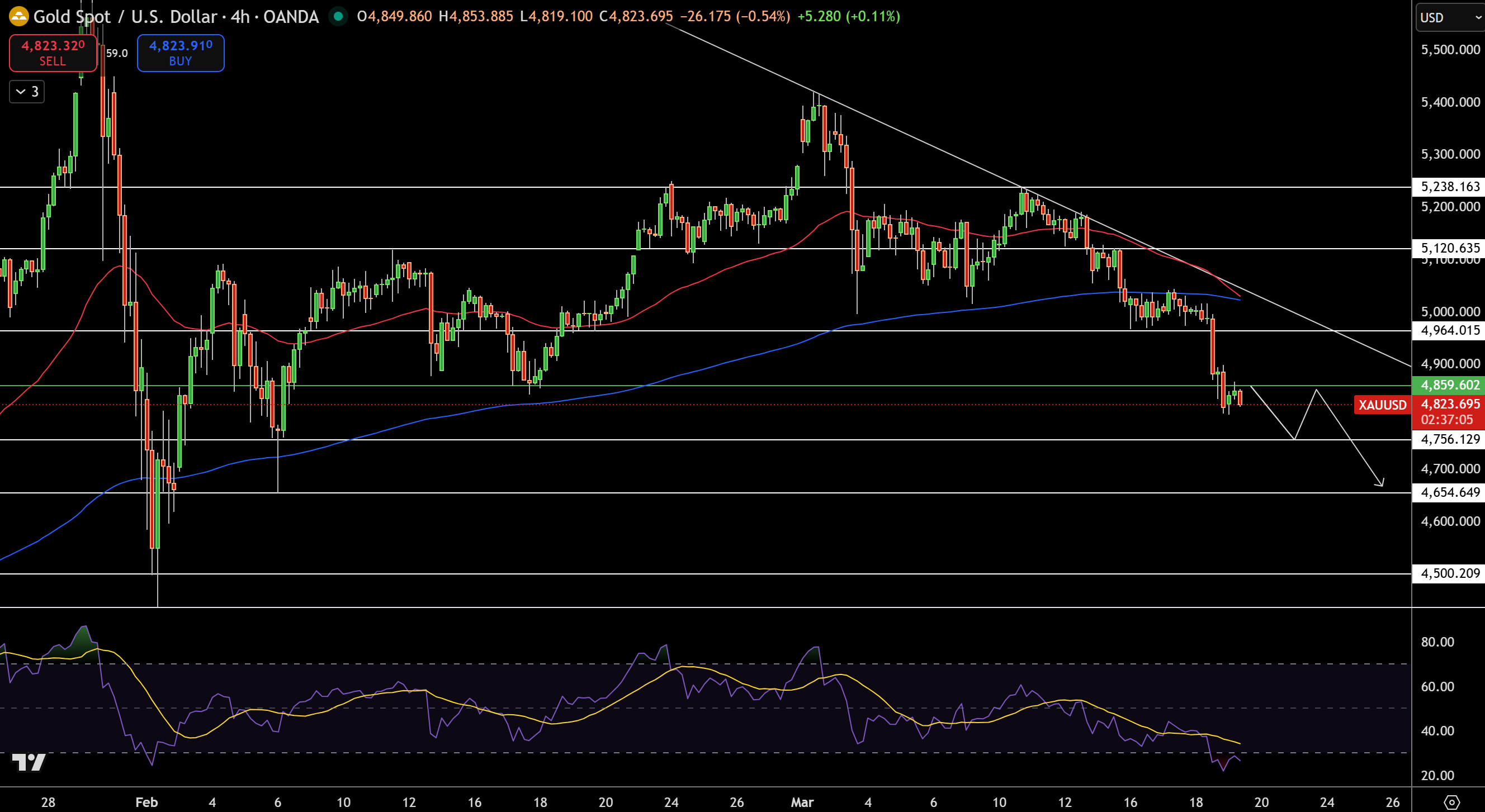Click the gold symbol logo icon

19,16
